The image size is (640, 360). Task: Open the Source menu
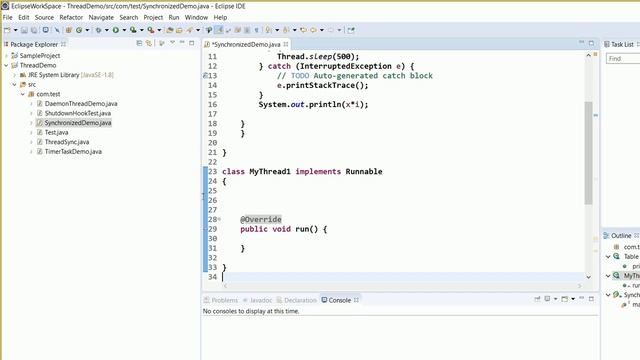pos(44,18)
